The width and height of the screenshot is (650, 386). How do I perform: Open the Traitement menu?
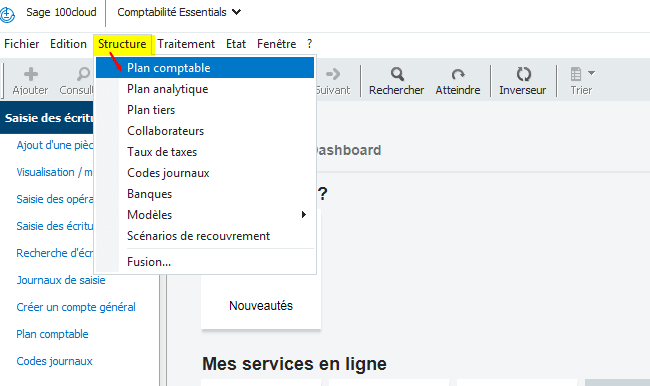coord(186,44)
